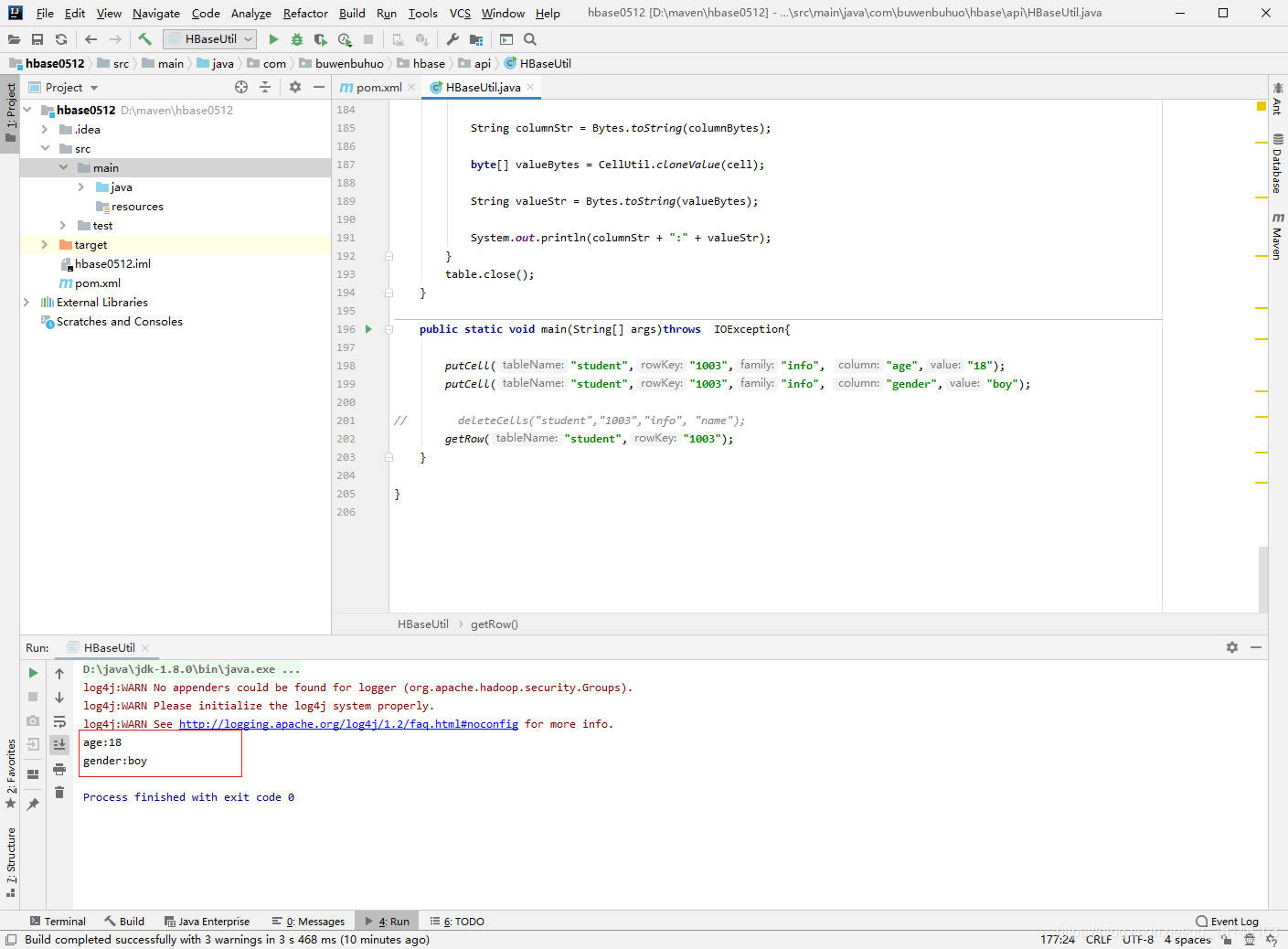
Task: Pin the run tab icon
Action: click(x=33, y=804)
